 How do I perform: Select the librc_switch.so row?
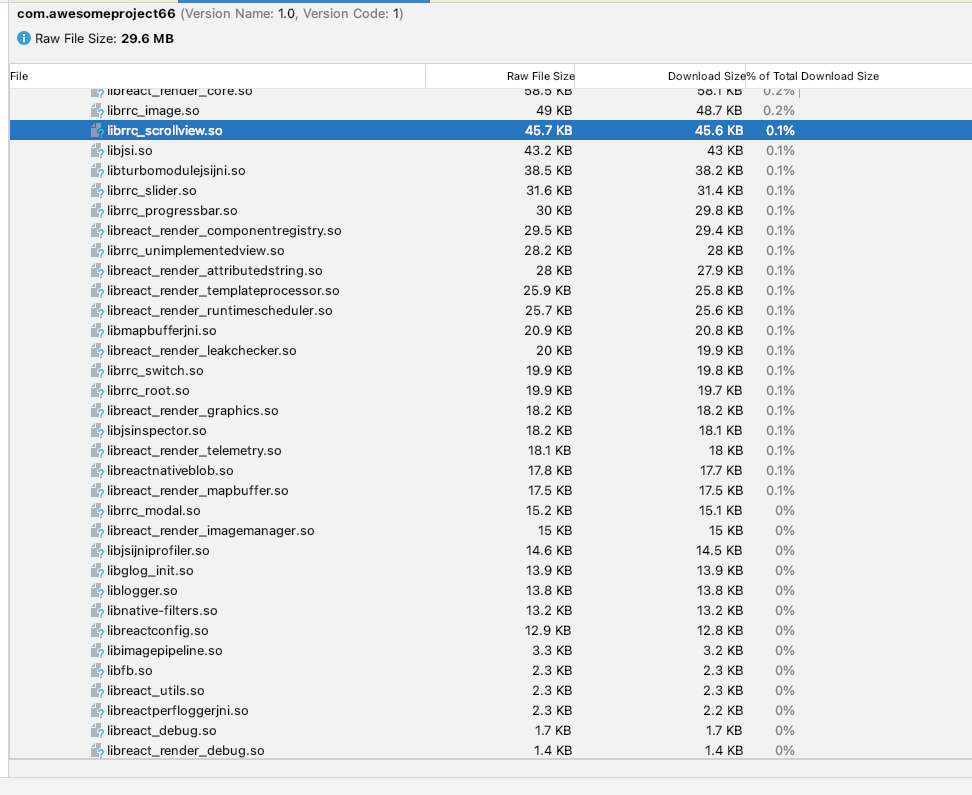point(300,370)
